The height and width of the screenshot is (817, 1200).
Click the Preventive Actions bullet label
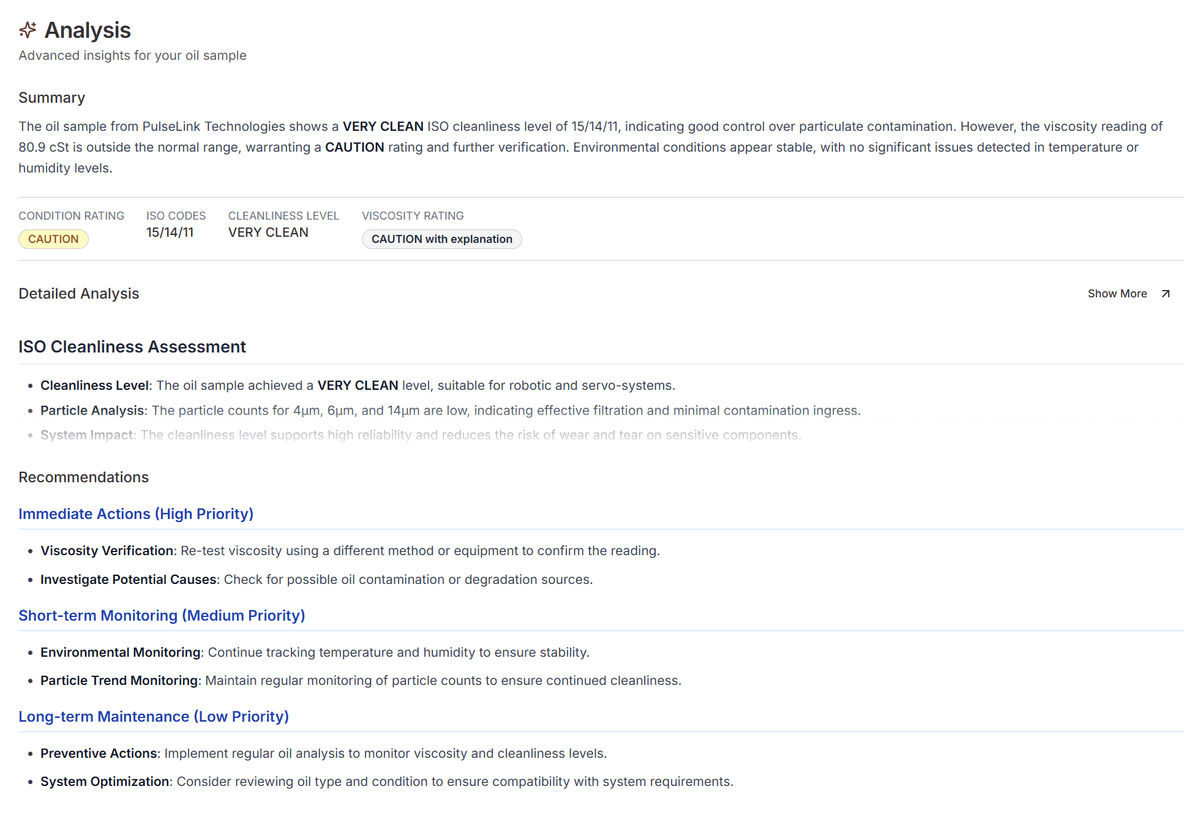point(98,753)
